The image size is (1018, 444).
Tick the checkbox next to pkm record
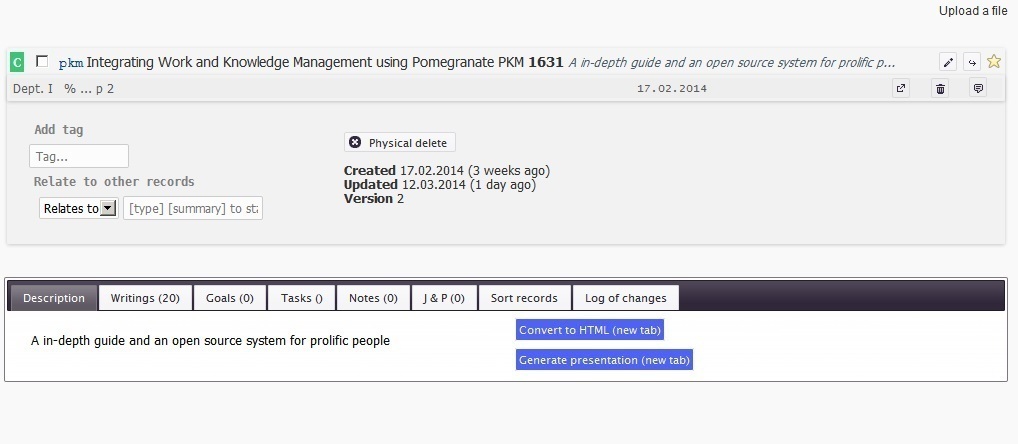click(42, 62)
